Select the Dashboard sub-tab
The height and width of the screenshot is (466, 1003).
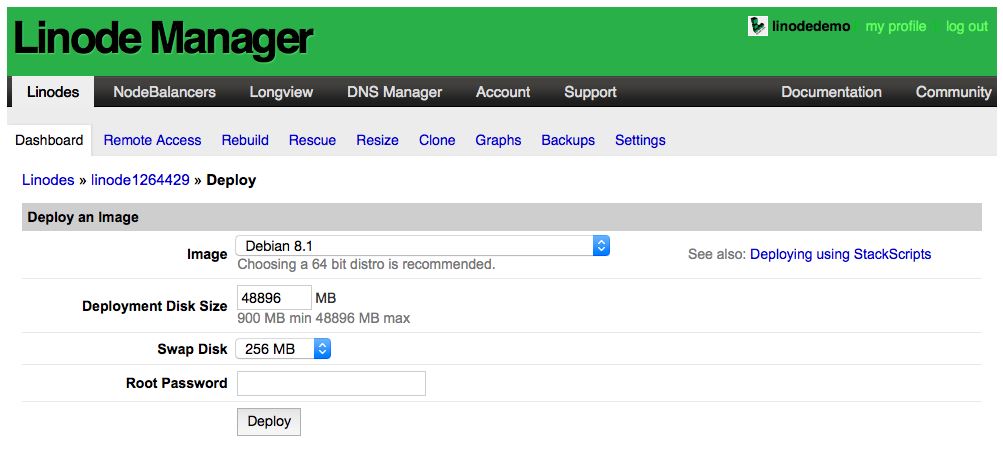[49, 140]
